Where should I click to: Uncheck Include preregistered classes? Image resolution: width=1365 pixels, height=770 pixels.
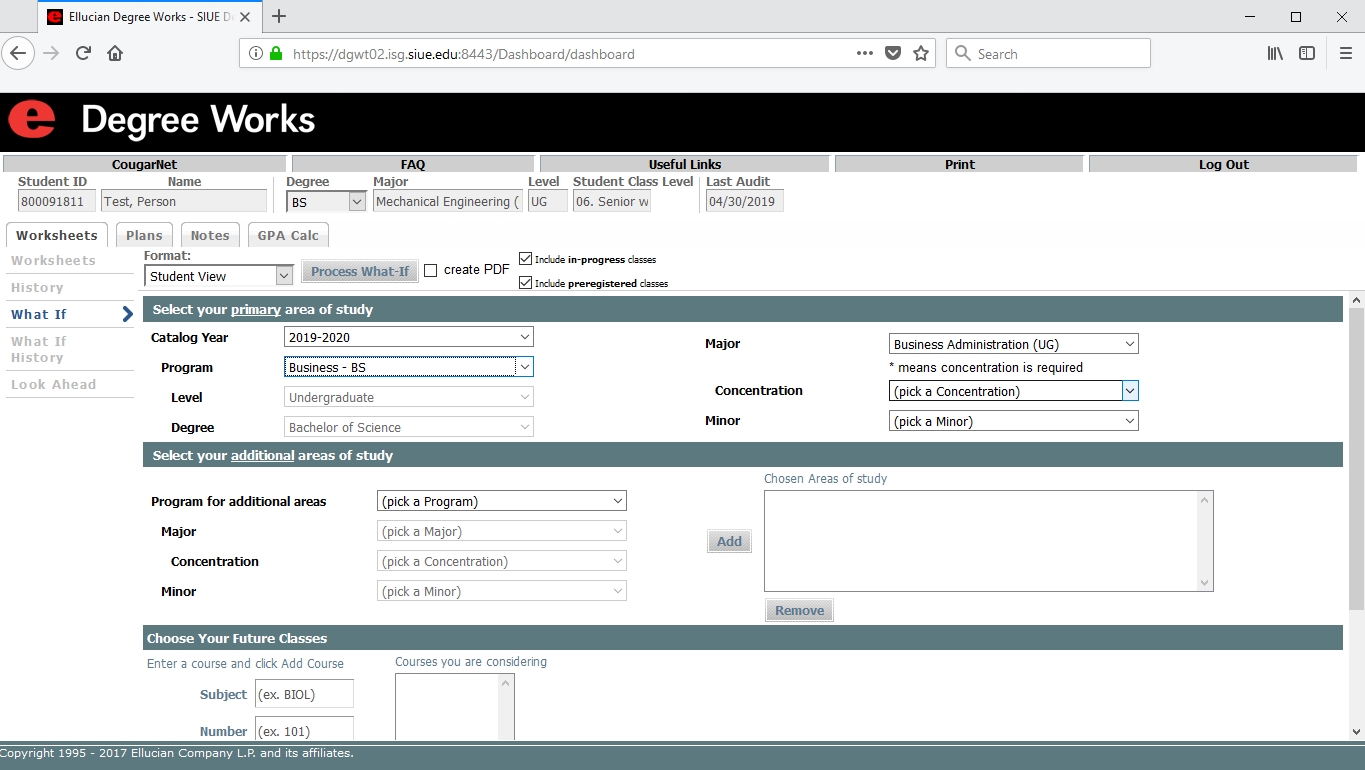[526, 283]
